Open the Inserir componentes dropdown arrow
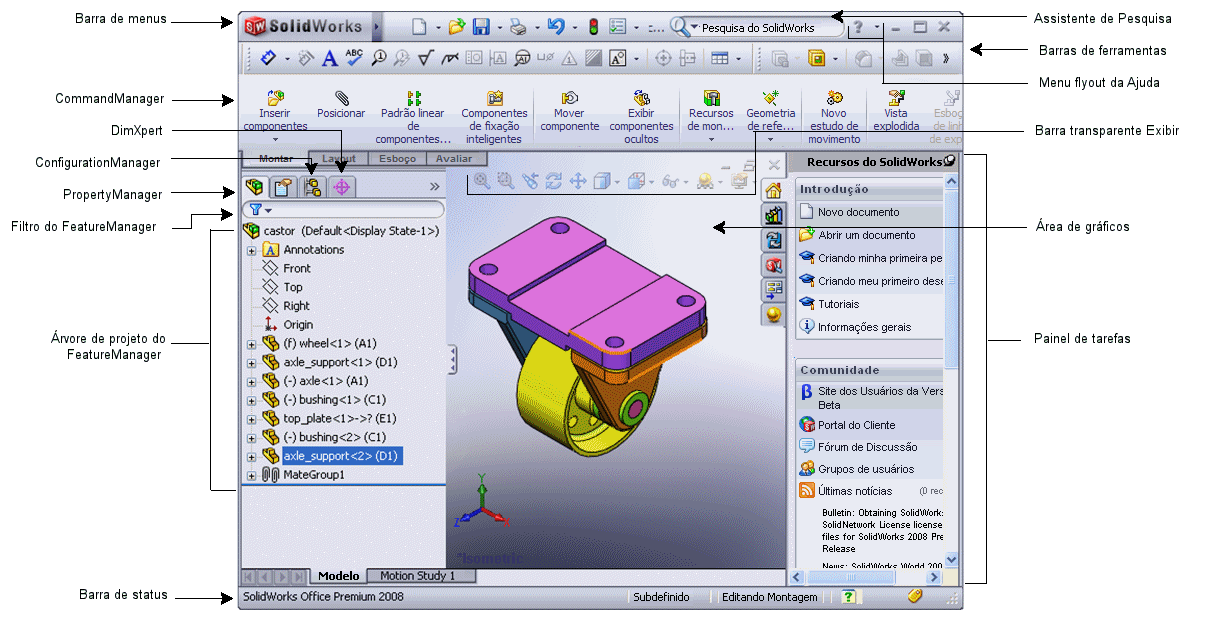This screenshot has width=1208, height=621. [x=276, y=140]
